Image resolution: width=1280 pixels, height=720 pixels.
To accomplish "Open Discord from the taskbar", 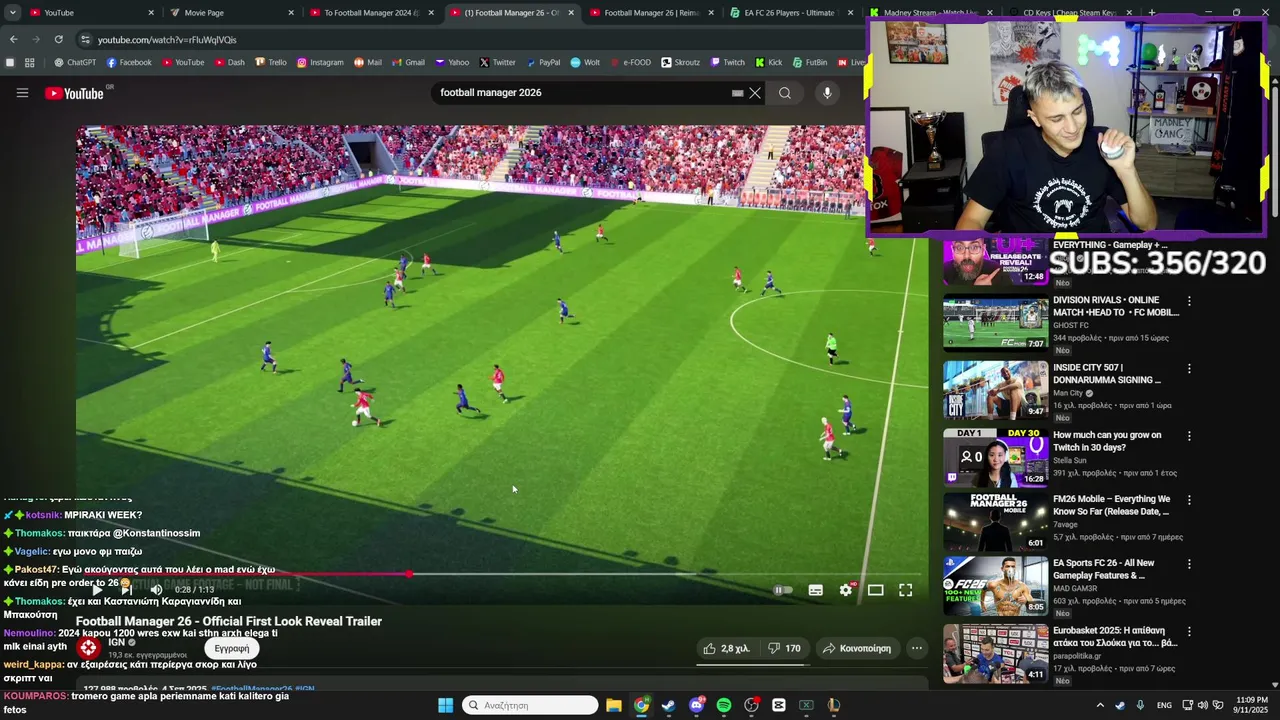I will point(697,705).
